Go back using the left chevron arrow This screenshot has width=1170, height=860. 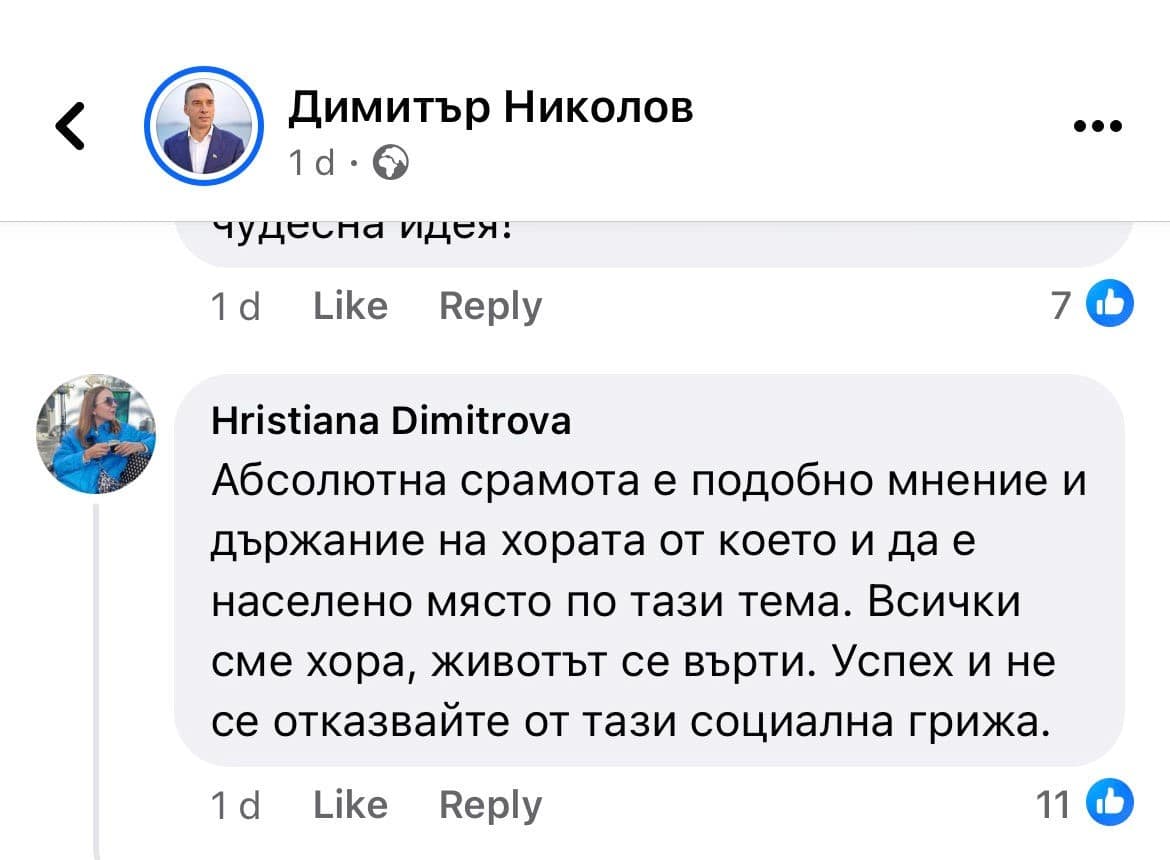(x=70, y=127)
